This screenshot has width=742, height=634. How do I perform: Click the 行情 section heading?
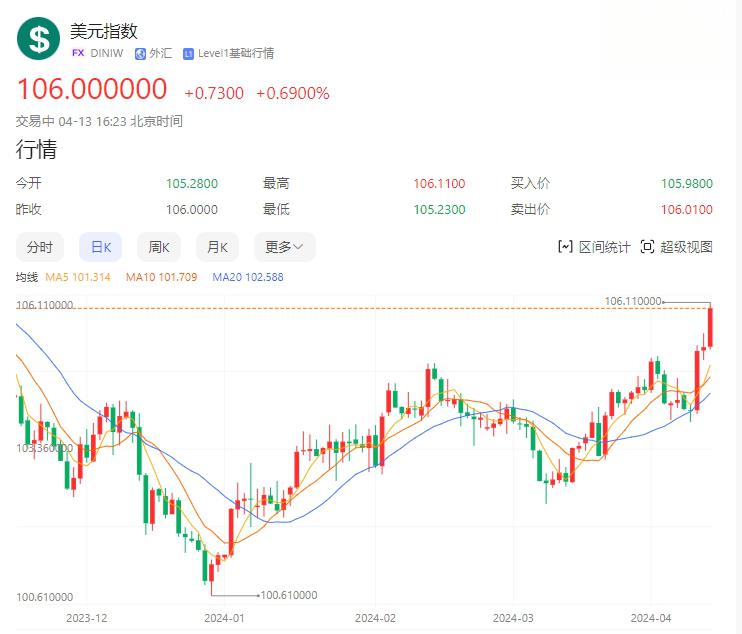coord(36,150)
